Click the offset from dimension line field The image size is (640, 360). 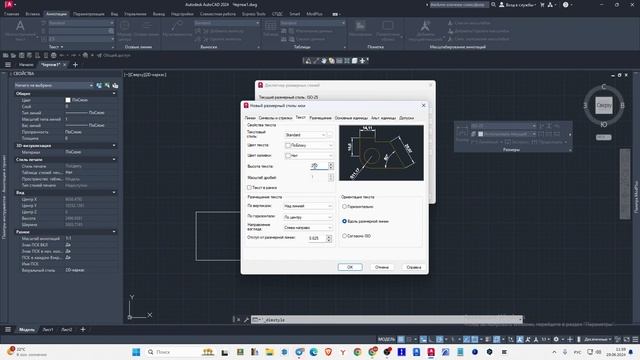pos(316,238)
